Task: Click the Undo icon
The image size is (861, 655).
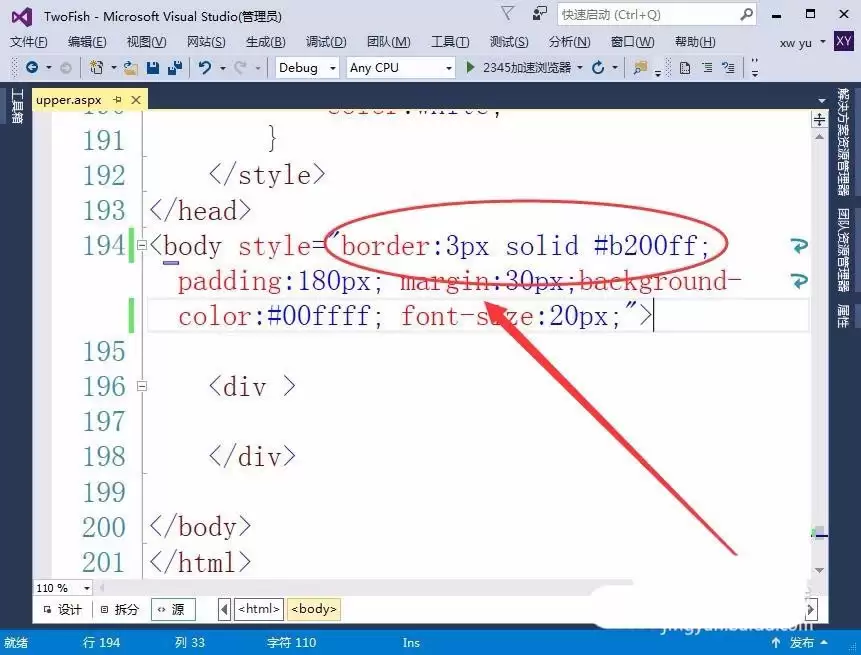Action: 204,68
